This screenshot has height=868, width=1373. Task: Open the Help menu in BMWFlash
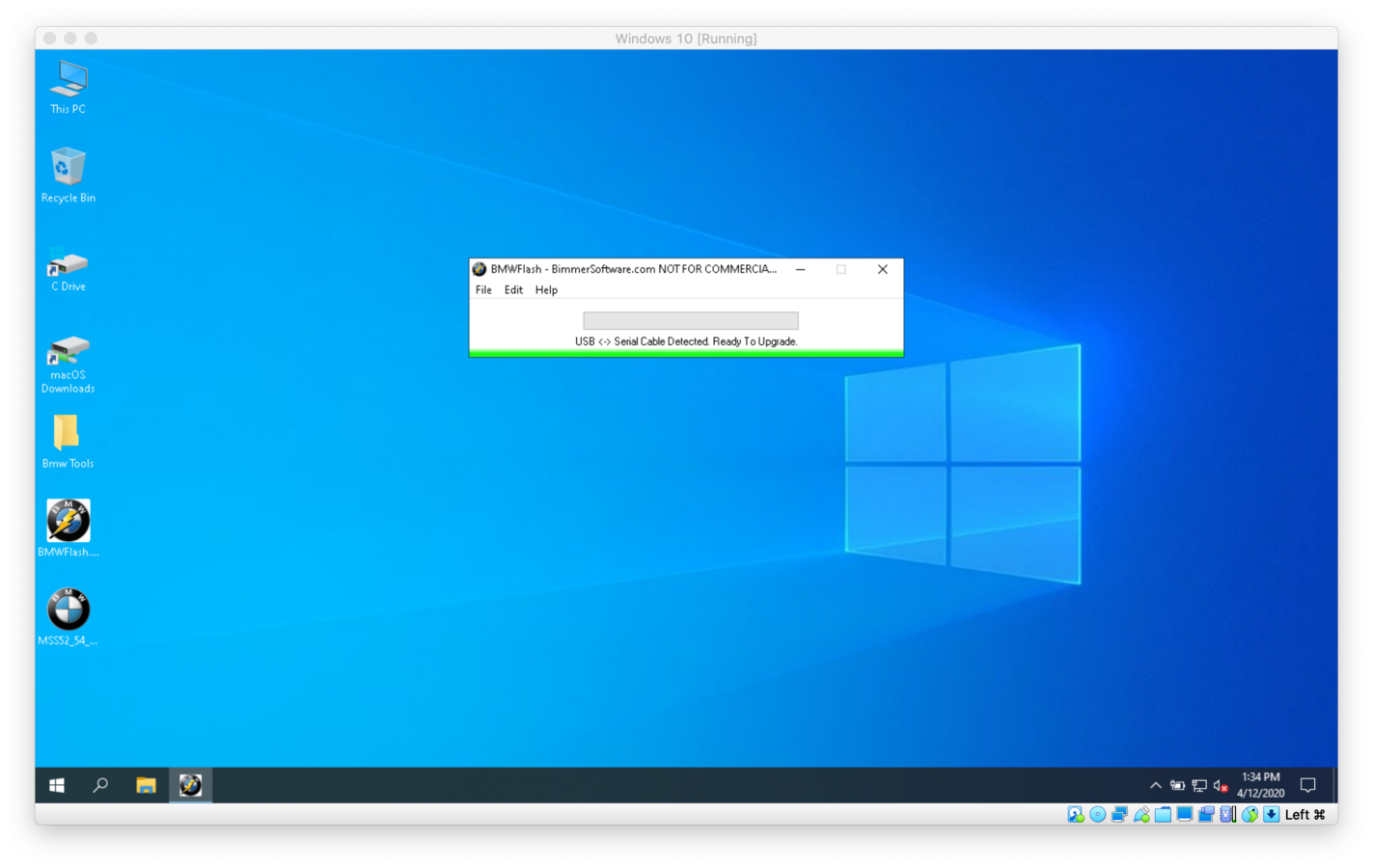tap(546, 289)
